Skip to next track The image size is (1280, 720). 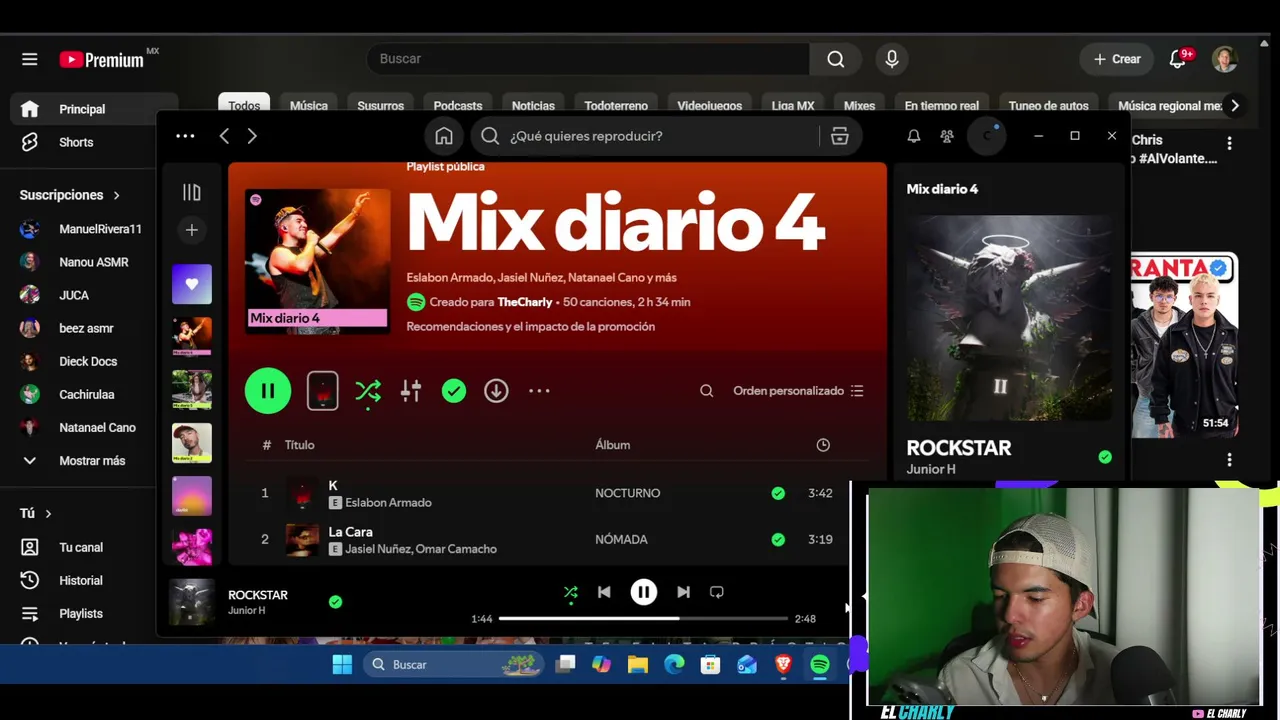(x=683, y=592)
